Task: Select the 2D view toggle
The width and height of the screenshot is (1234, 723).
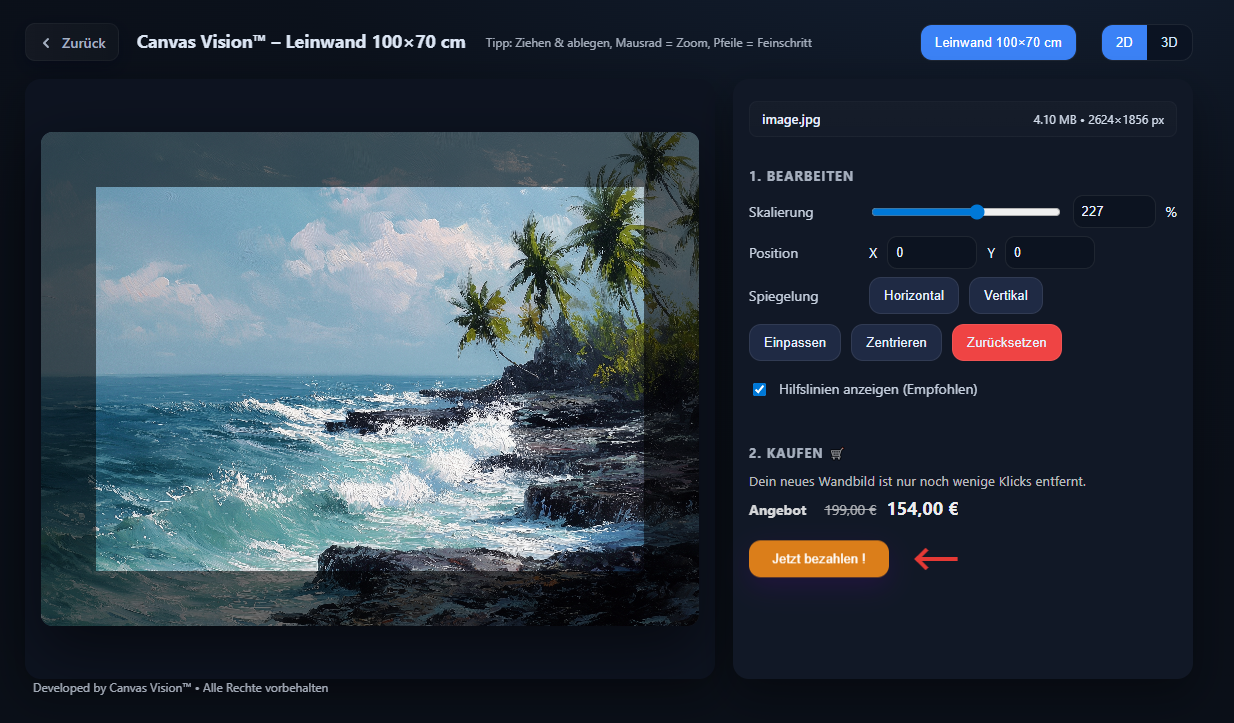Action: [x=1123, y=42]
